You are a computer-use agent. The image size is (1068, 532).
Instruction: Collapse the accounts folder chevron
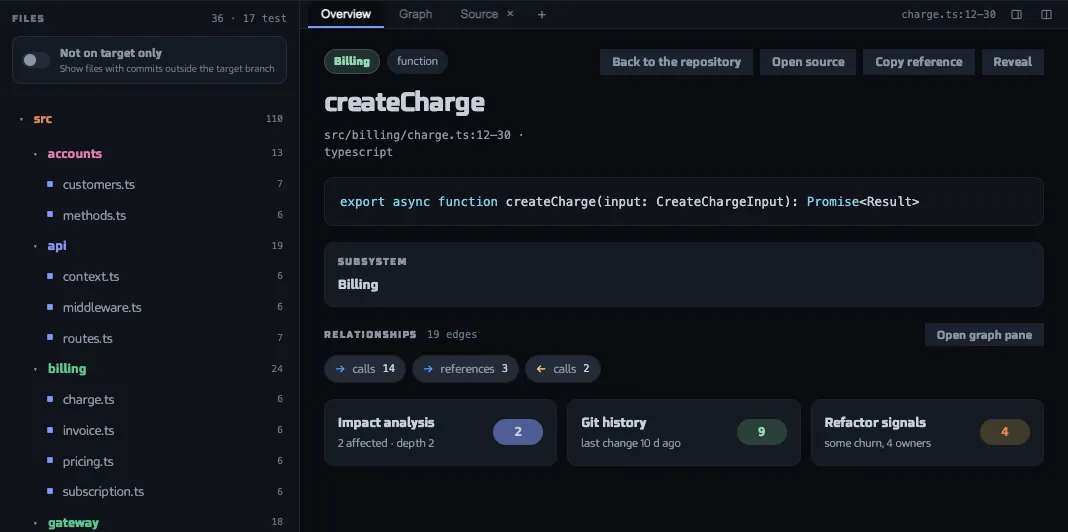(35, 154)
